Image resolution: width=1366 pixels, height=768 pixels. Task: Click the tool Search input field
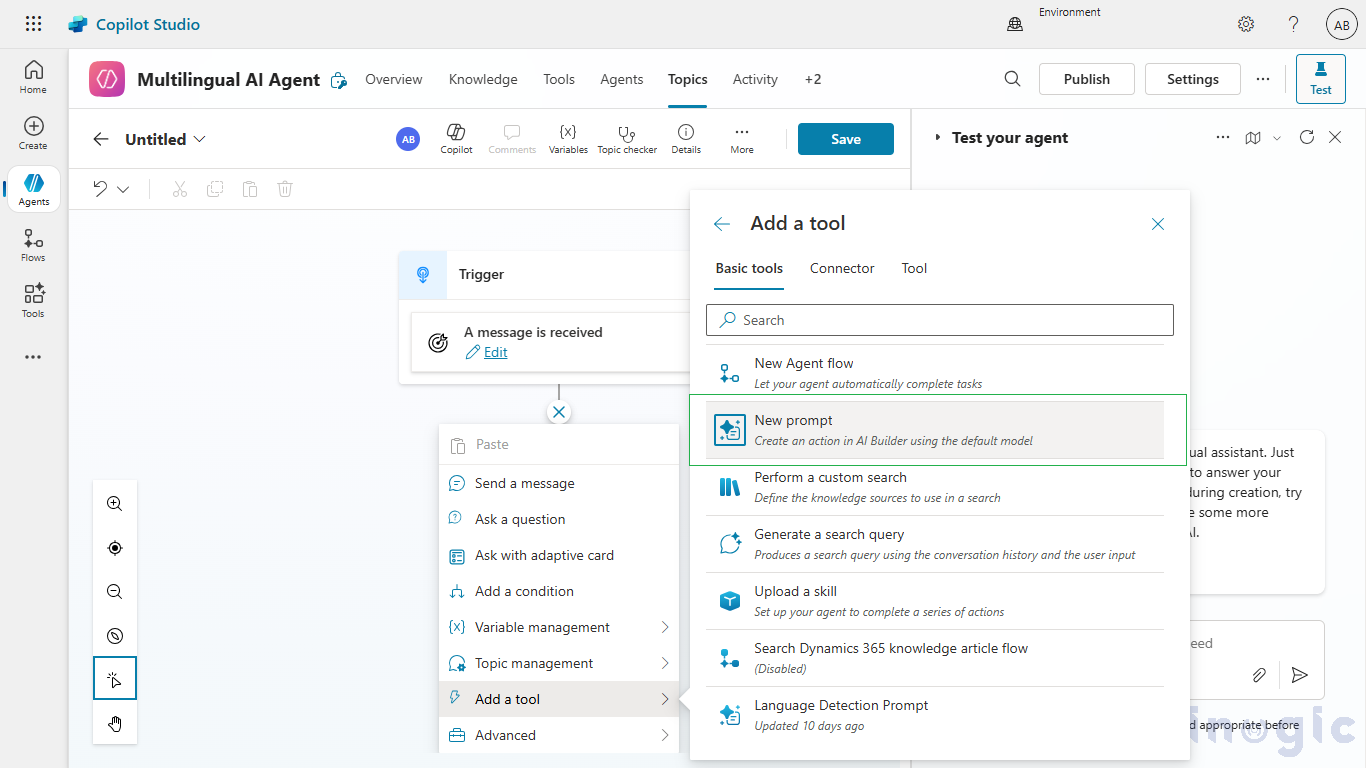(940, 320)
